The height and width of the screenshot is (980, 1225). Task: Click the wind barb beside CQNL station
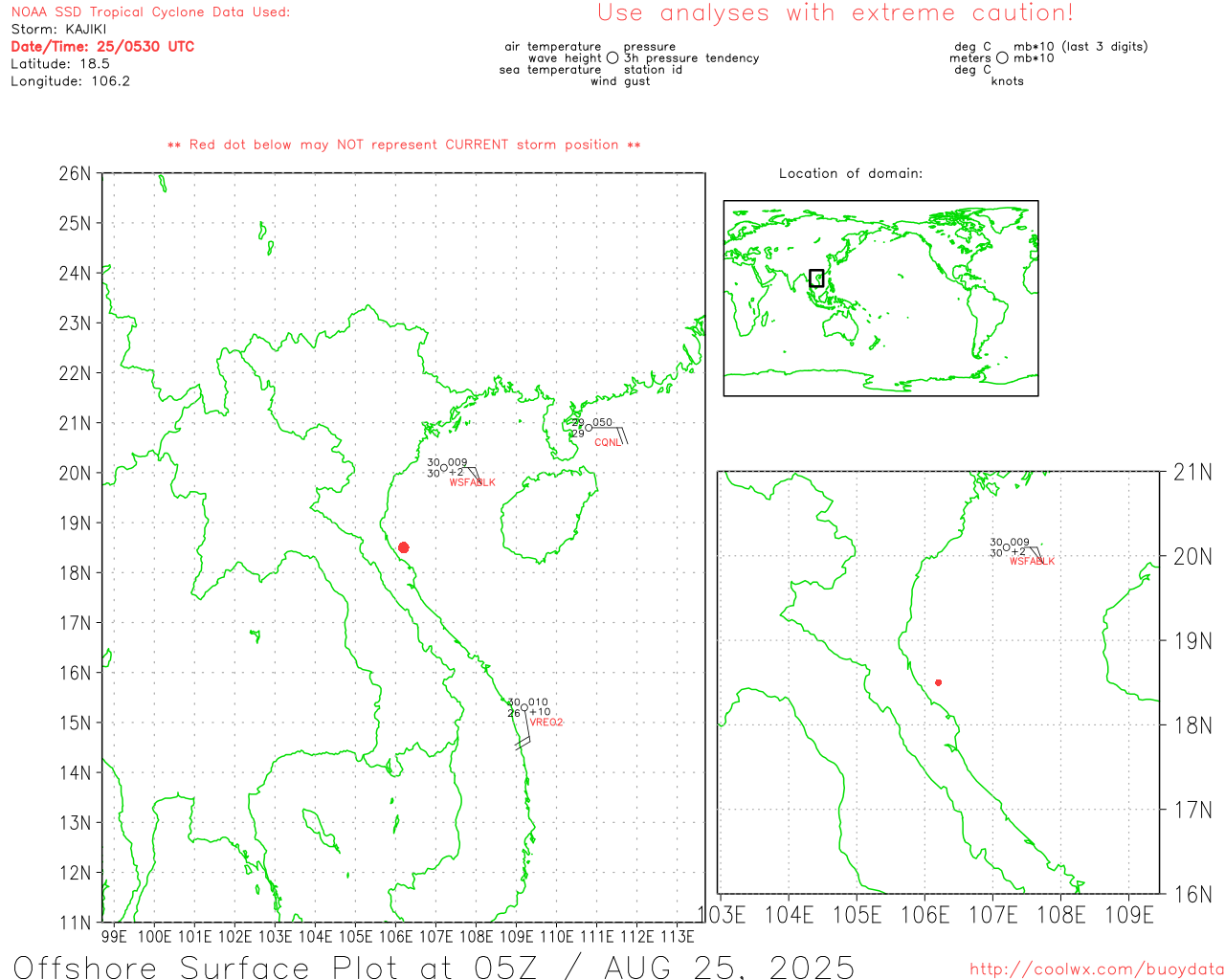[x=610, y=434]
